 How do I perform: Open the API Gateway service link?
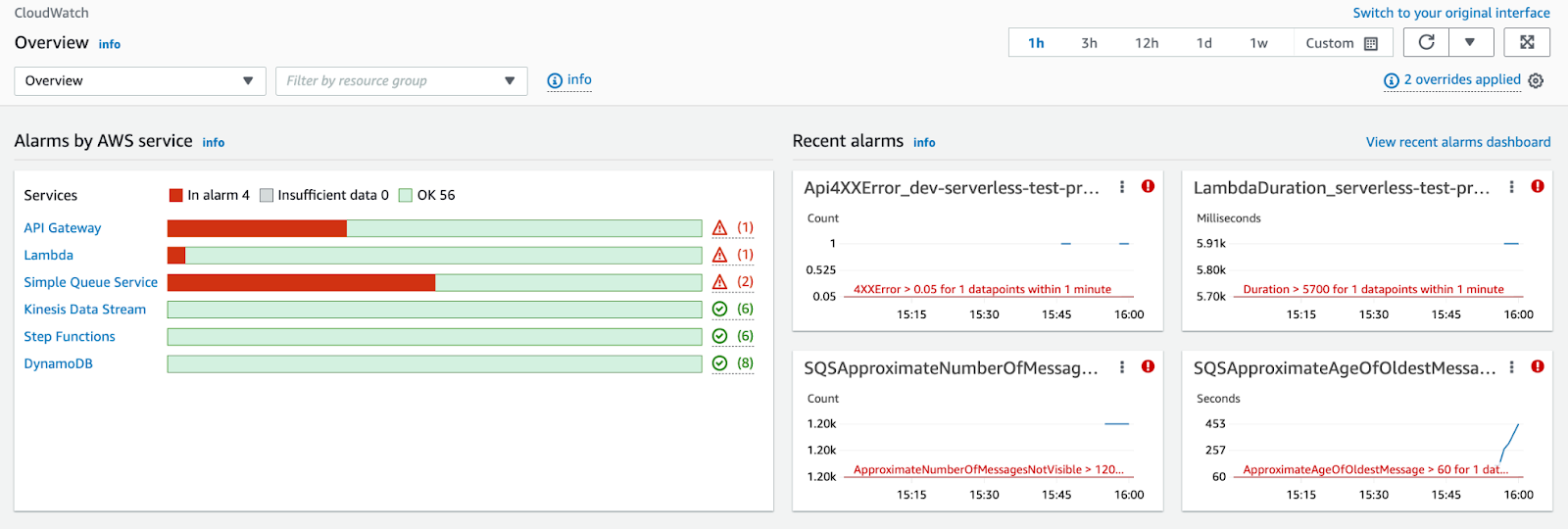[x=63, y=228]
